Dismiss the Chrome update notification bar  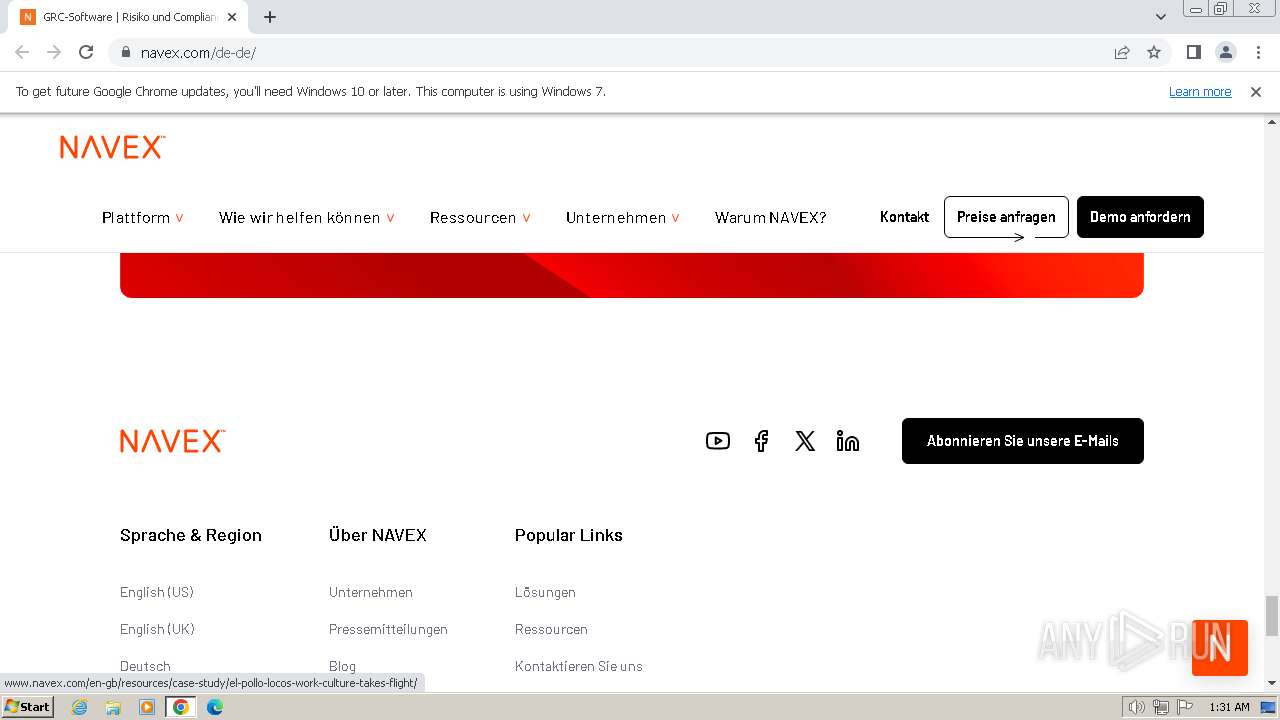[x=1256, y=92]
